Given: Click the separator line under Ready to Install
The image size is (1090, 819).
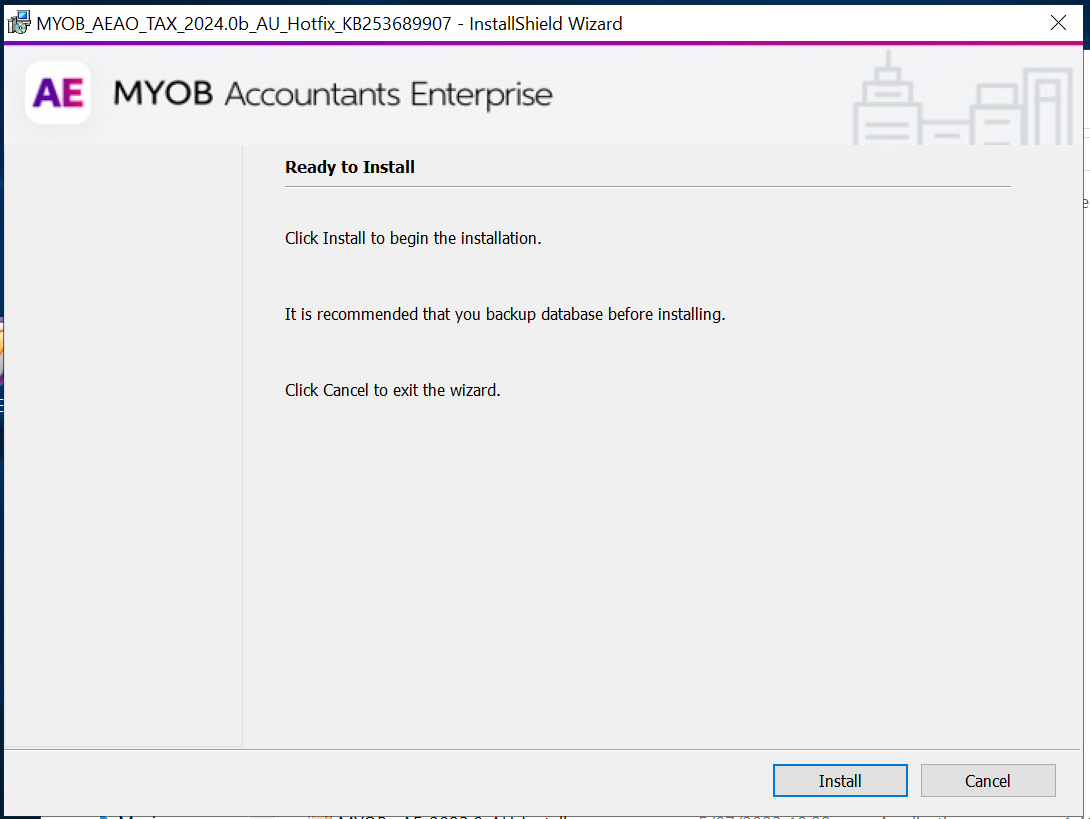Looking at the screenshot, I should (647, 186).
